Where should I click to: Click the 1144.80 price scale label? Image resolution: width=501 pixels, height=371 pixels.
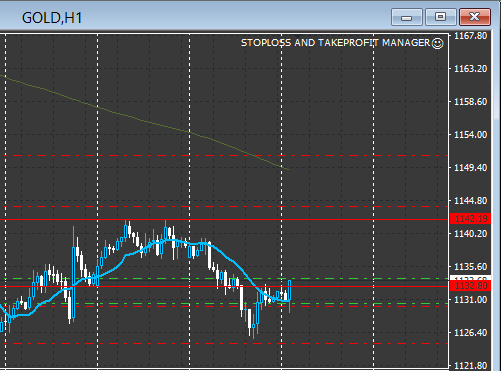pos(470,201)
